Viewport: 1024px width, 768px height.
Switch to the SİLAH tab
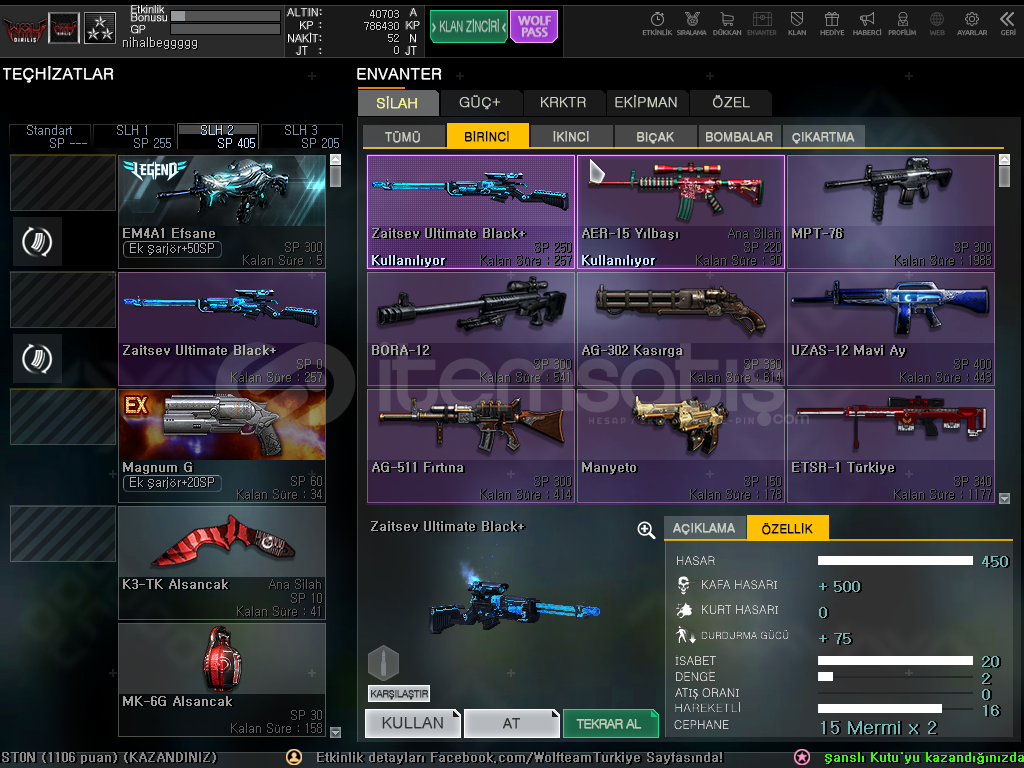click(x=397, y=103)
